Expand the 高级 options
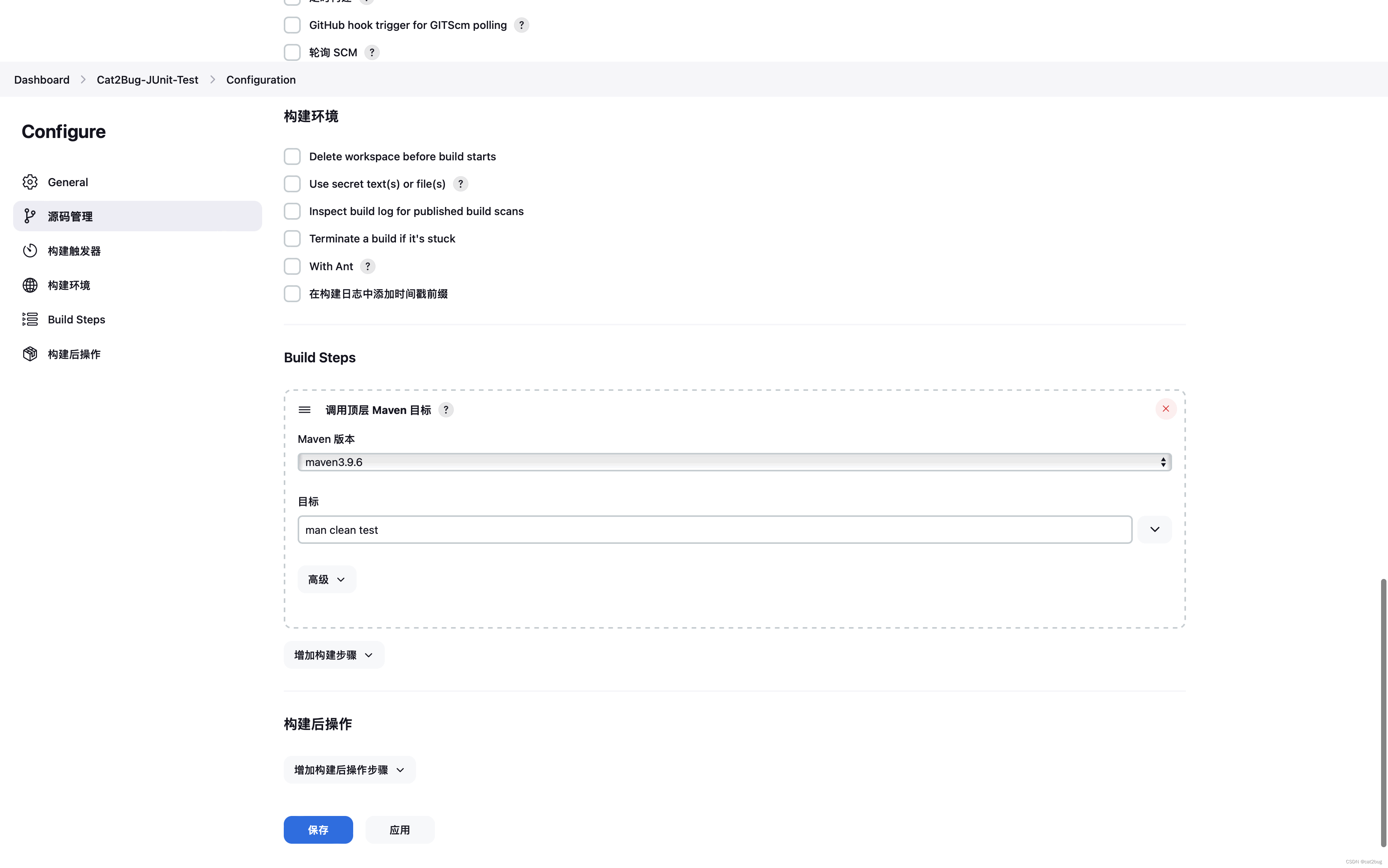Image resolution: width=1388 pixels, height=868 pixels. pyautogui.click(x=327, y=579)
